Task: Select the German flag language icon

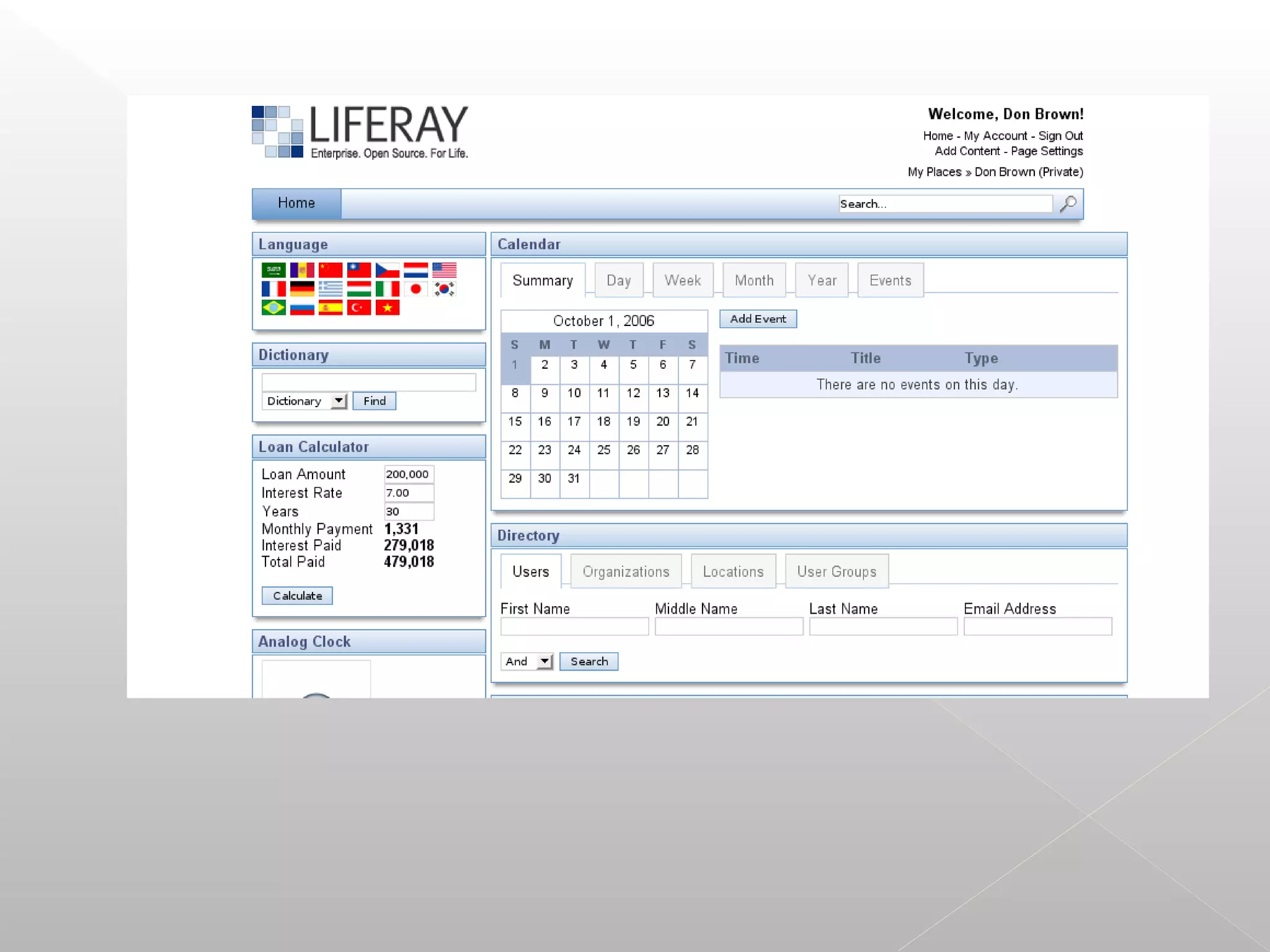Action: pyautogui.click(x=302, y=289)
